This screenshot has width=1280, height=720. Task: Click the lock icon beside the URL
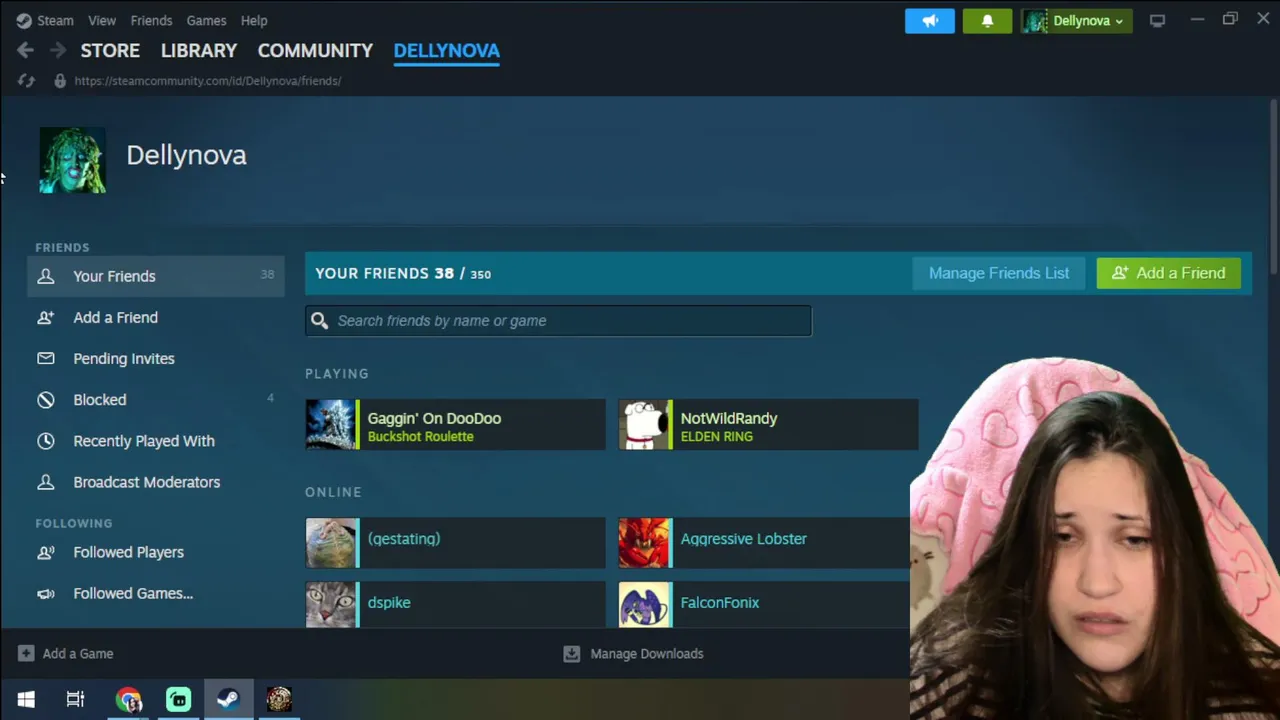point(60,81)
